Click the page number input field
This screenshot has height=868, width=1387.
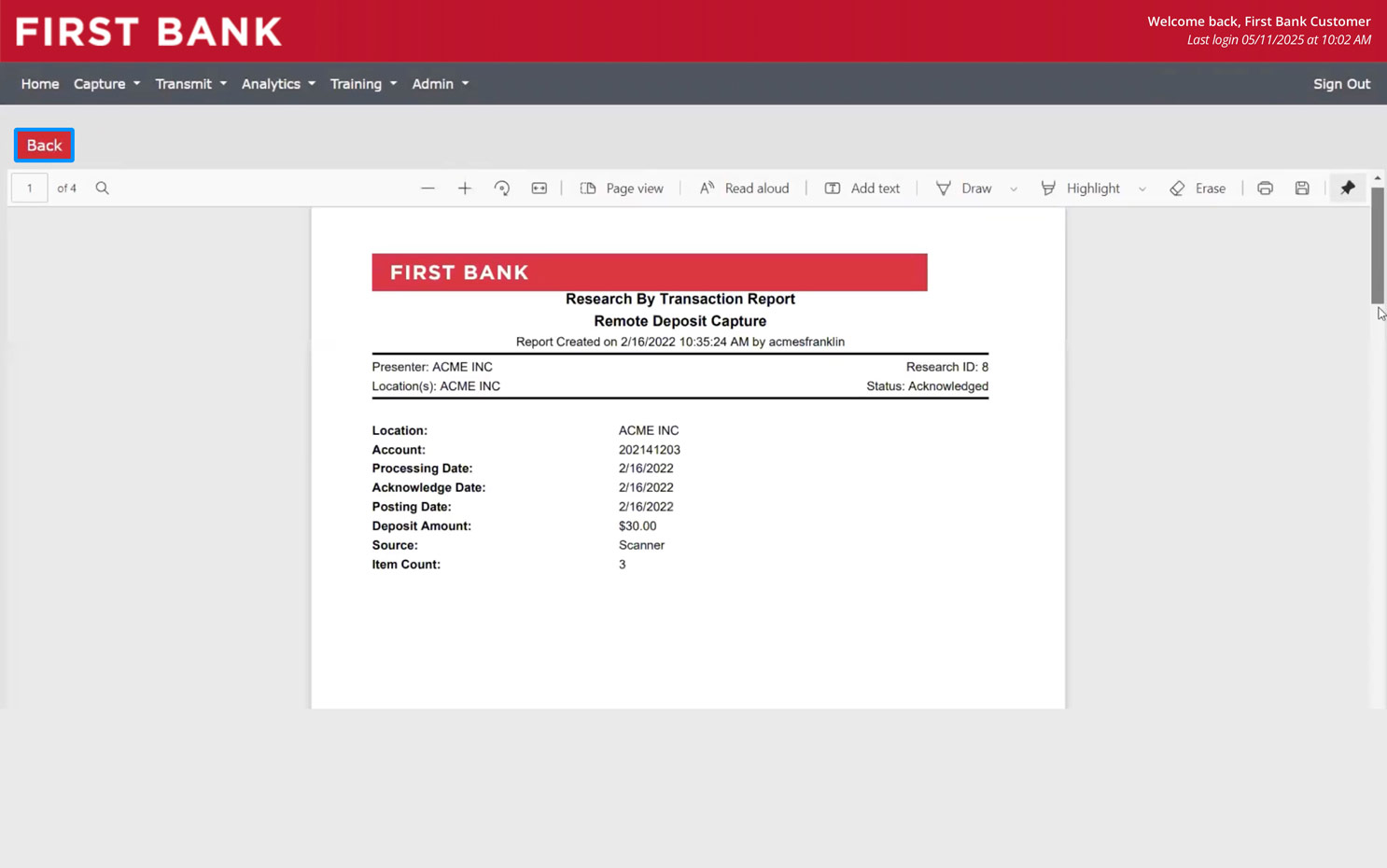(x=30, y=189)
